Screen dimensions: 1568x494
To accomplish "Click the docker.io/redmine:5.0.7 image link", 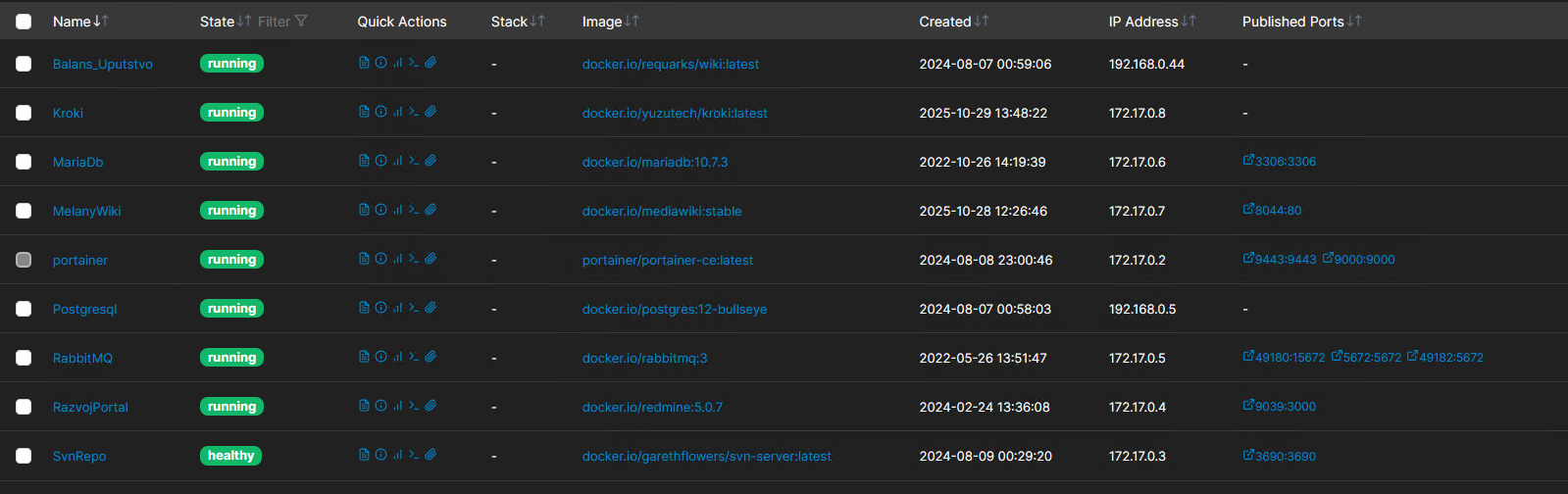I will point(652,407).
